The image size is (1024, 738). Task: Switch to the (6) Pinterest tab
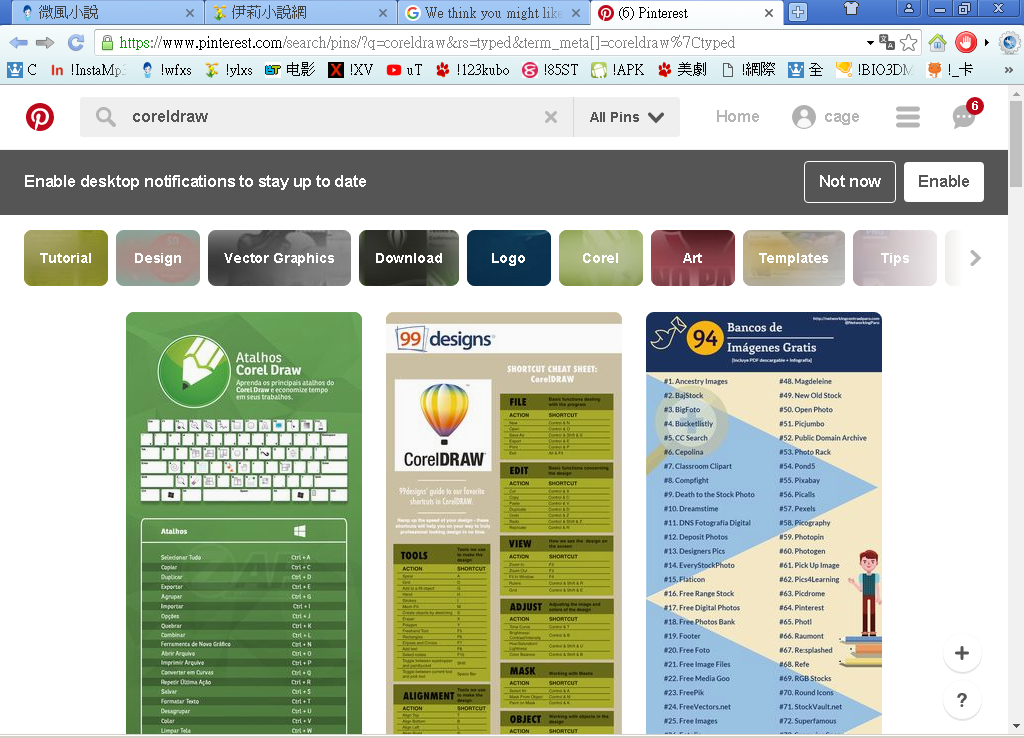(x=686, y=12)
